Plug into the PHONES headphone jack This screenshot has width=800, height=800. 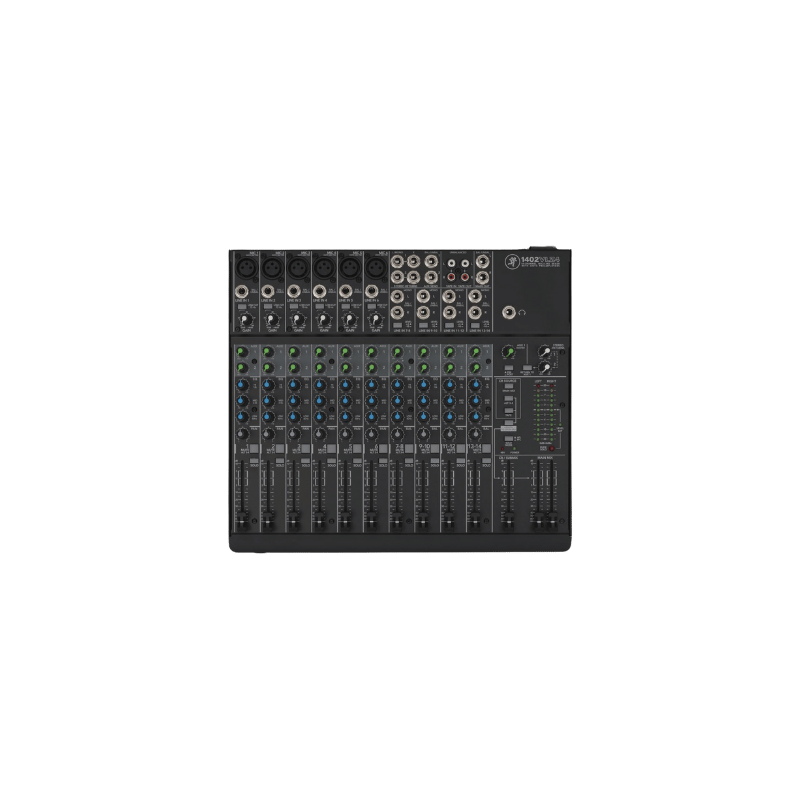click(x=508, y=312)
